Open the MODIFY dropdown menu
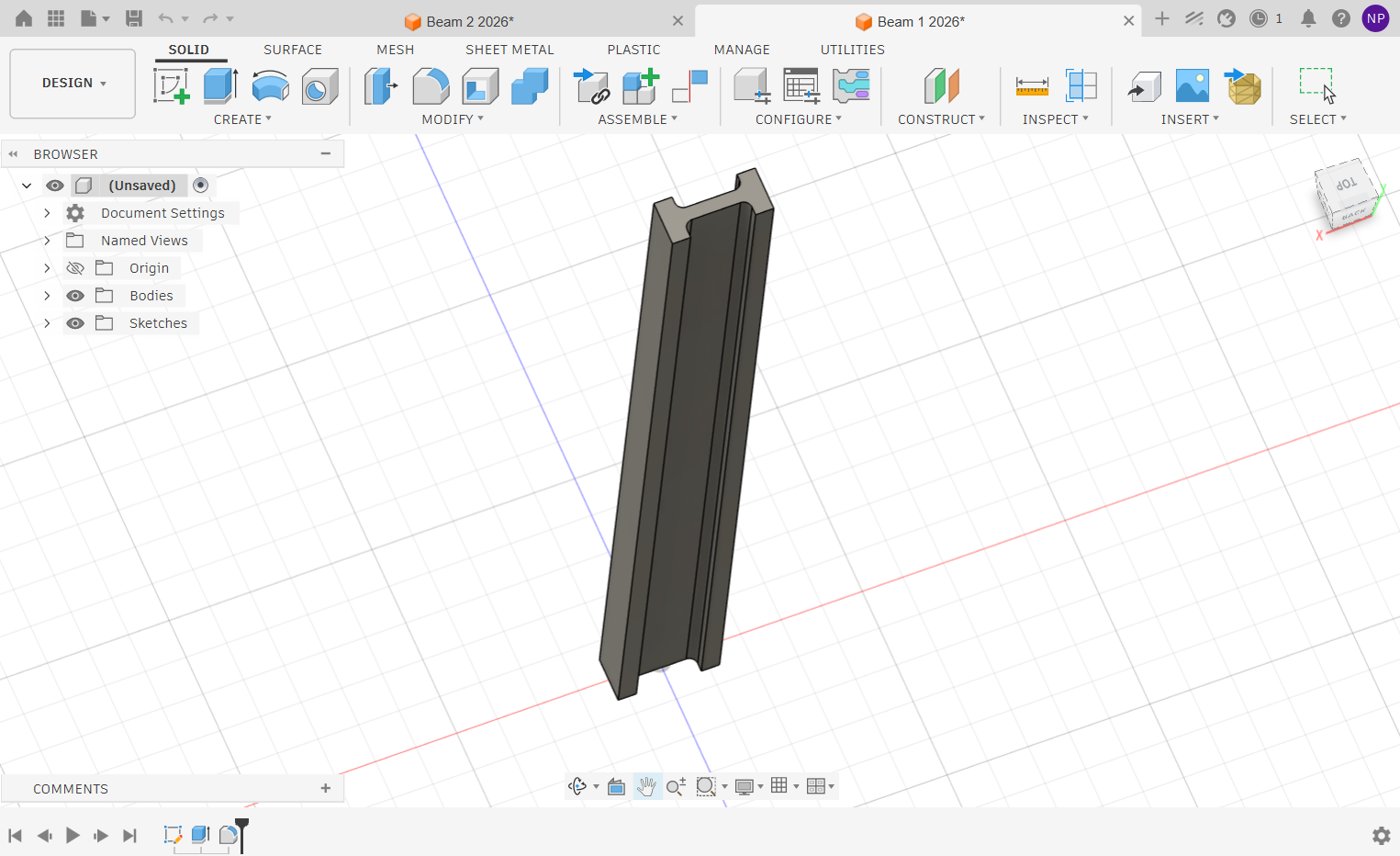 453,119
